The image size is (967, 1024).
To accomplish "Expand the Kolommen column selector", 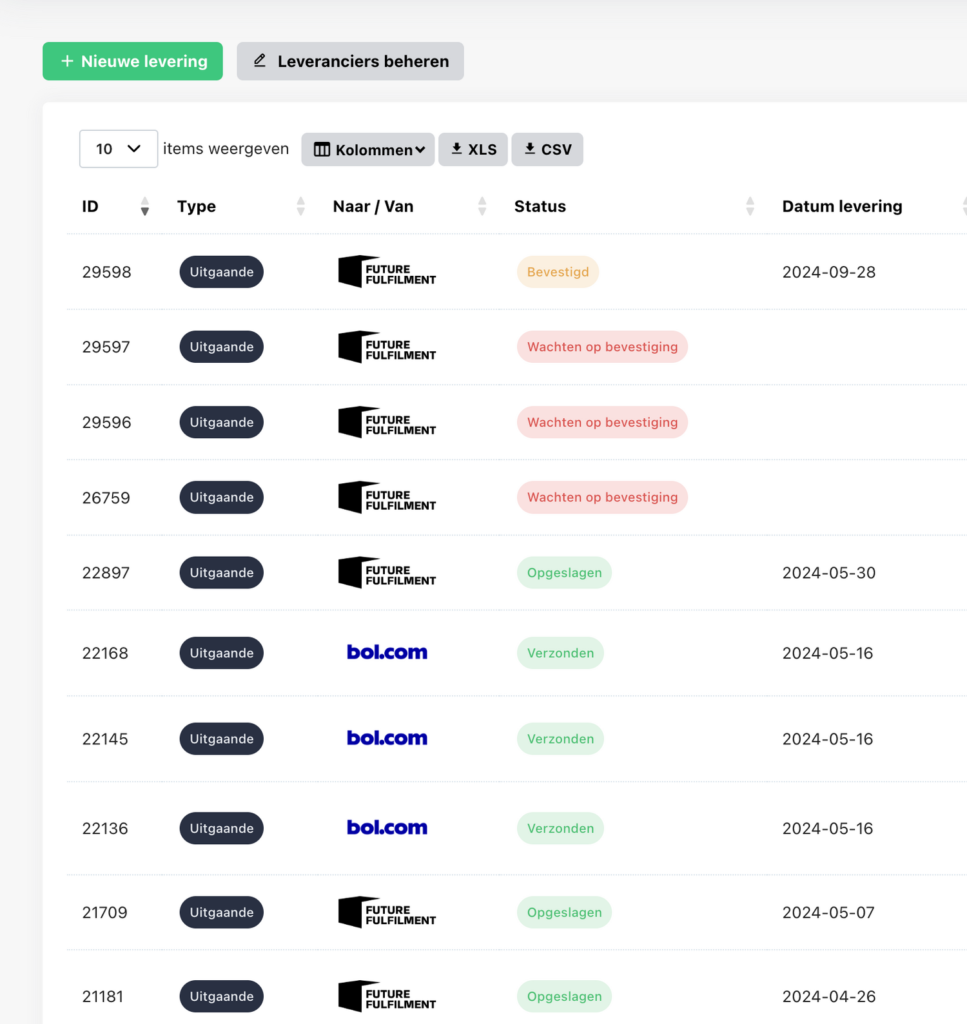I will [x=368, y=149].
